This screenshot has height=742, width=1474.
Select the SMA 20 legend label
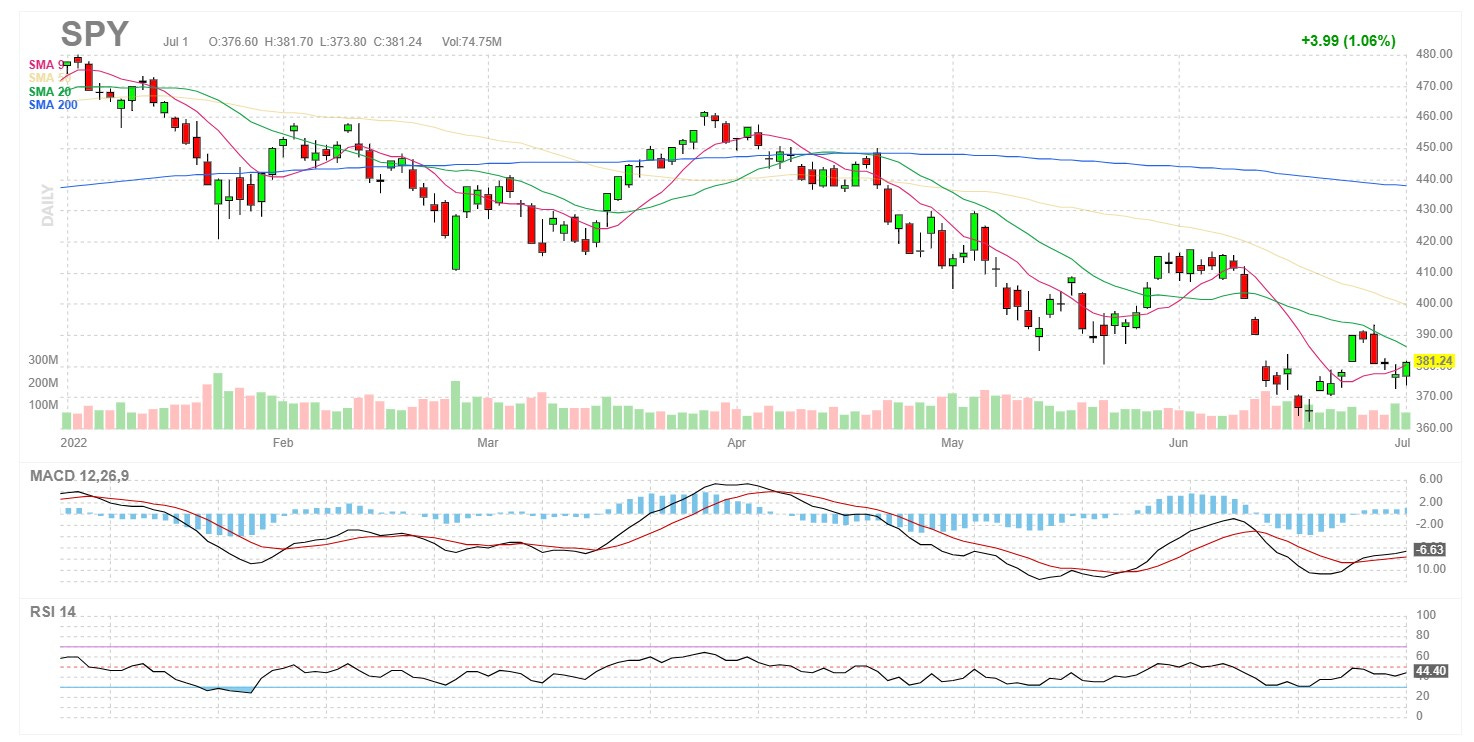point(49,91)
